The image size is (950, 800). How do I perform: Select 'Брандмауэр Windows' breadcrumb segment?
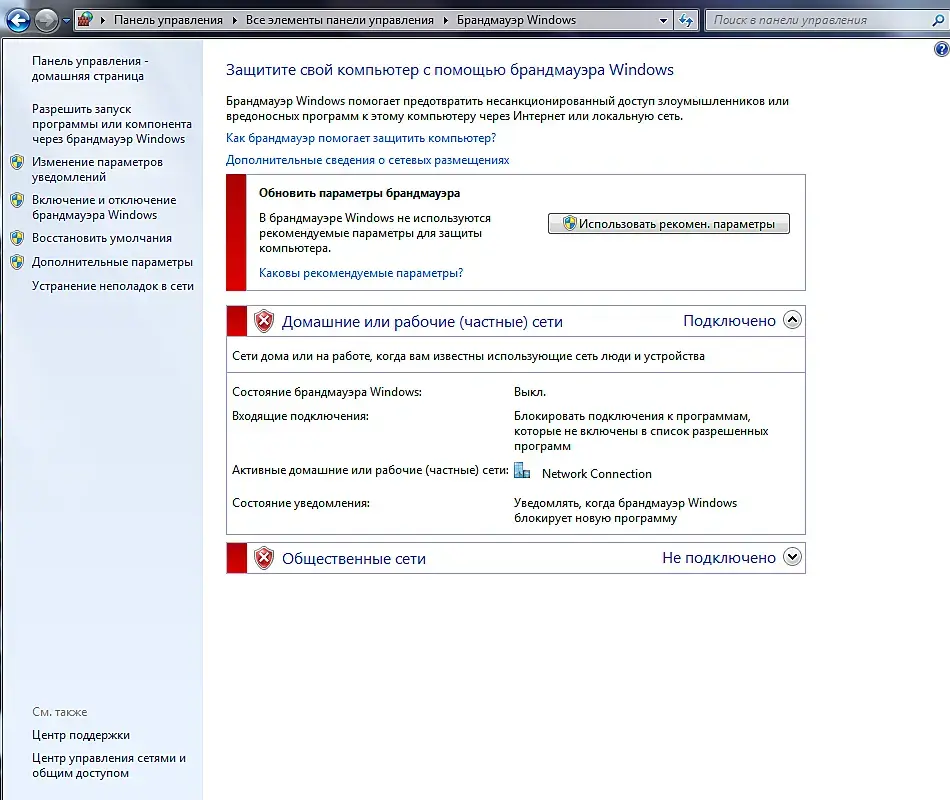coord(516,20)
